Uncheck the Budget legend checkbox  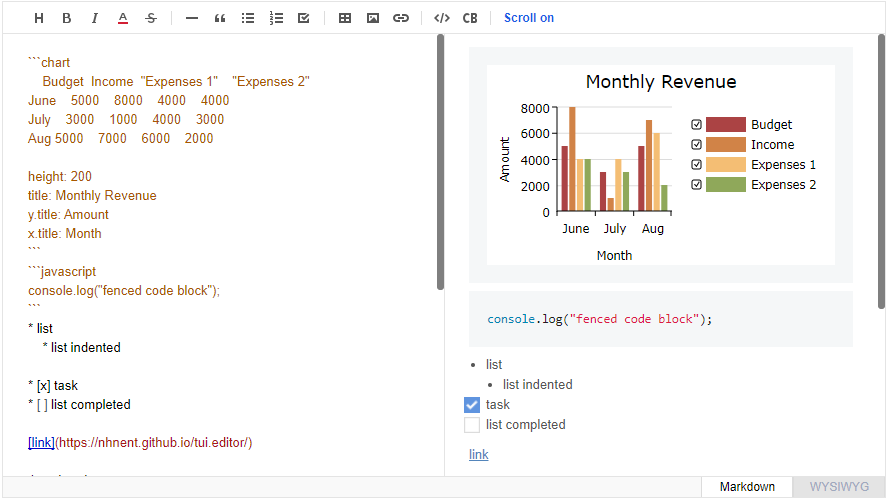coord(697,125)
